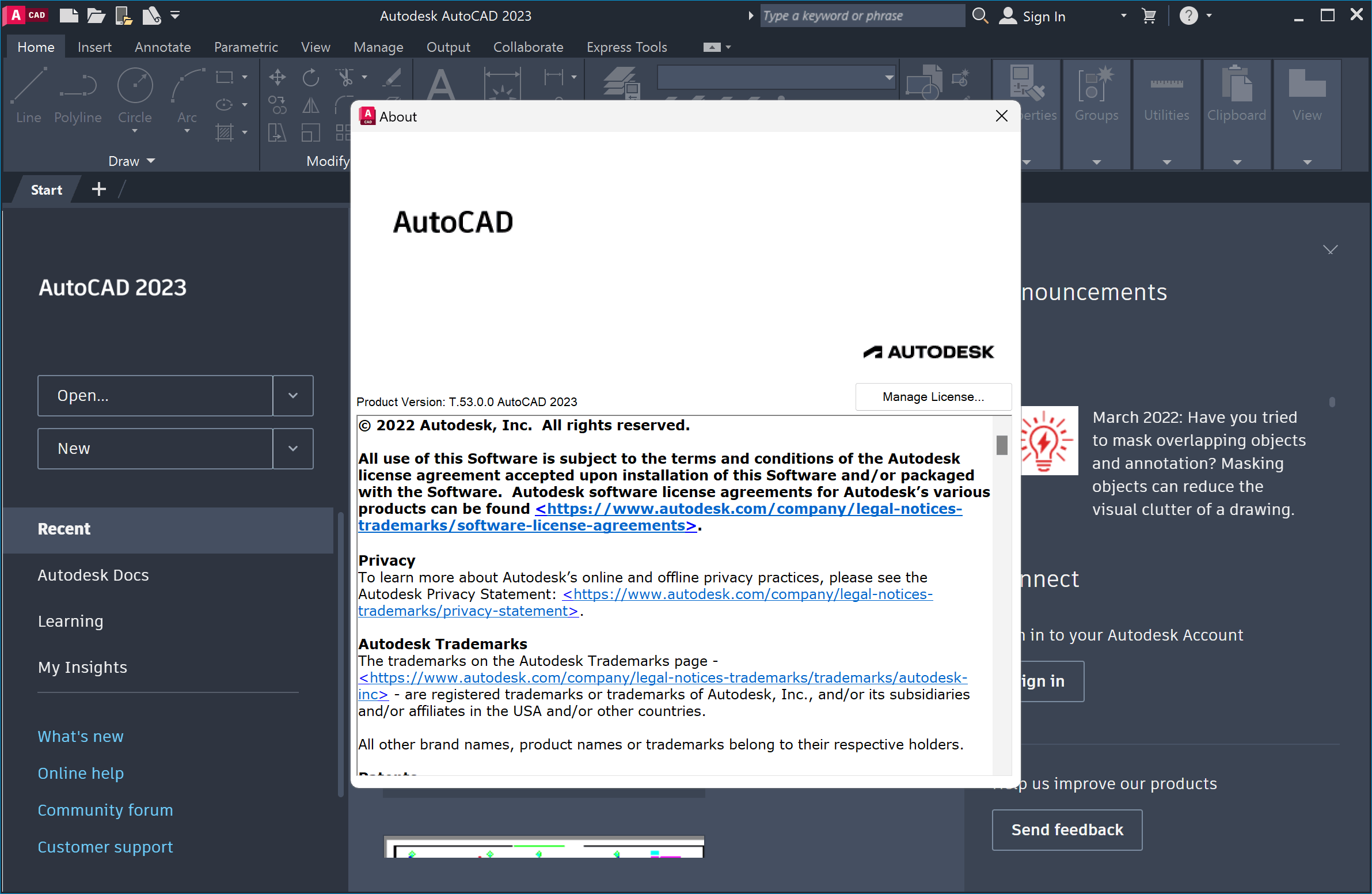The height and width of the screenshot is (894, 1372).
Task: Open the Community forum link
Action: pos(105,810)
